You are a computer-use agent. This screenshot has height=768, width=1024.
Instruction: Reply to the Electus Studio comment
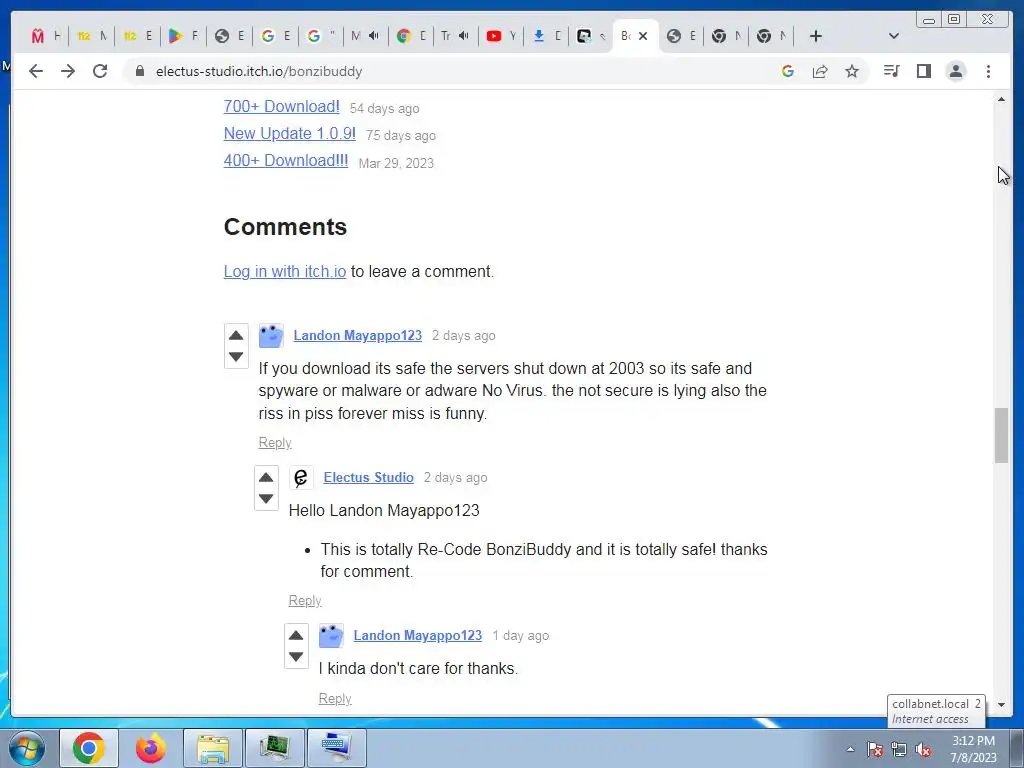click(x=305, y=601)
